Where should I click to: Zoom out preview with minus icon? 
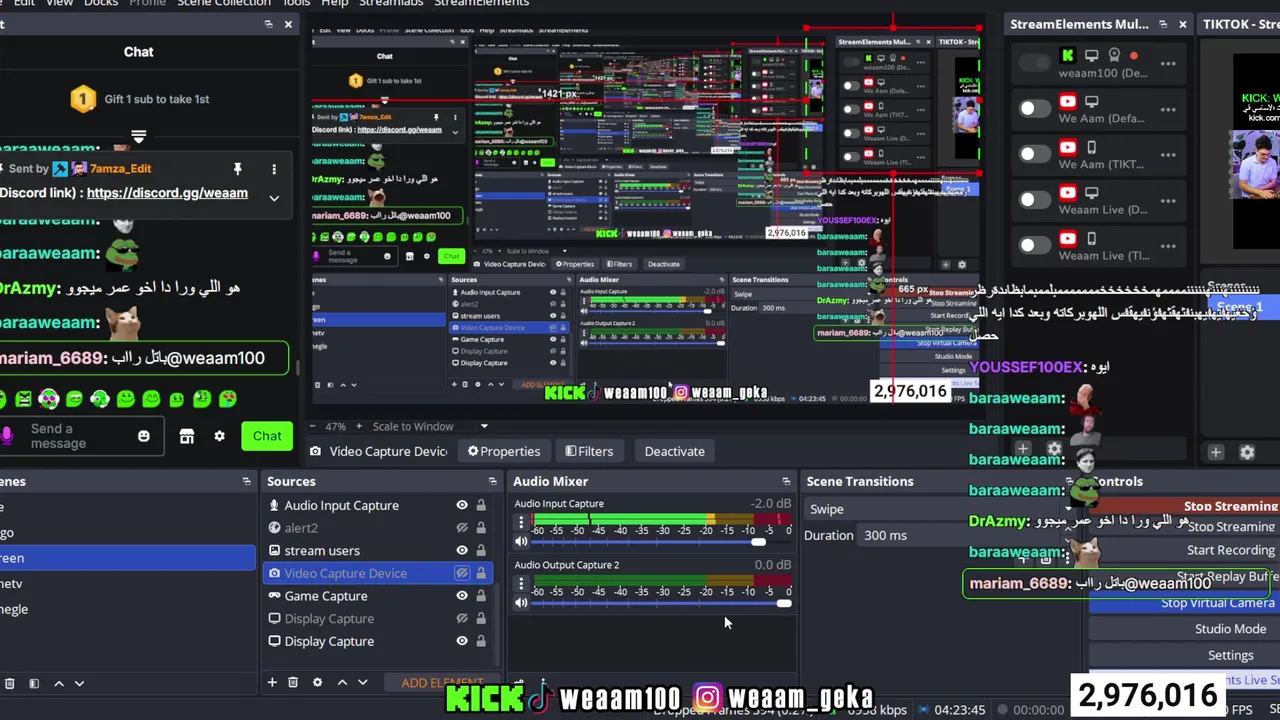coord(314,426)
